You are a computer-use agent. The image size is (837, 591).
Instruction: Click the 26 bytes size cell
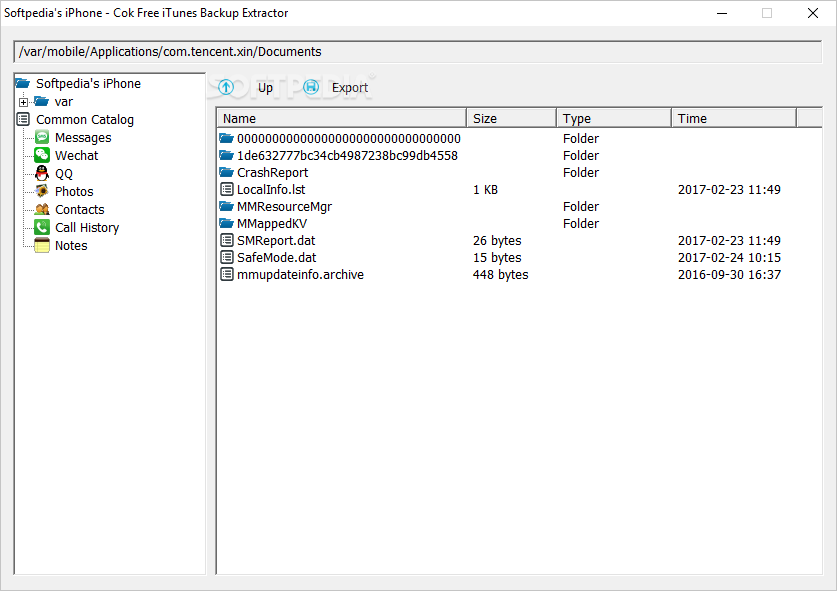(497, 241)
